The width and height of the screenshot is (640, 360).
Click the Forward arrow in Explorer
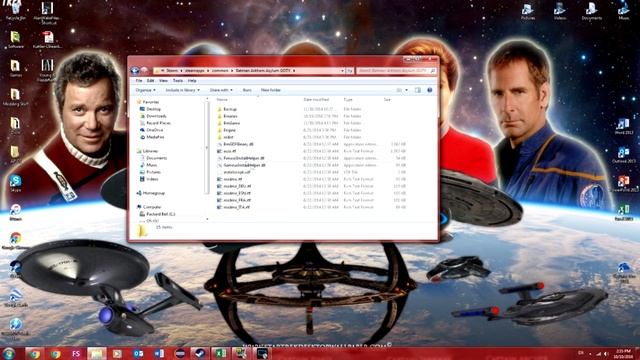coord(144,71)
